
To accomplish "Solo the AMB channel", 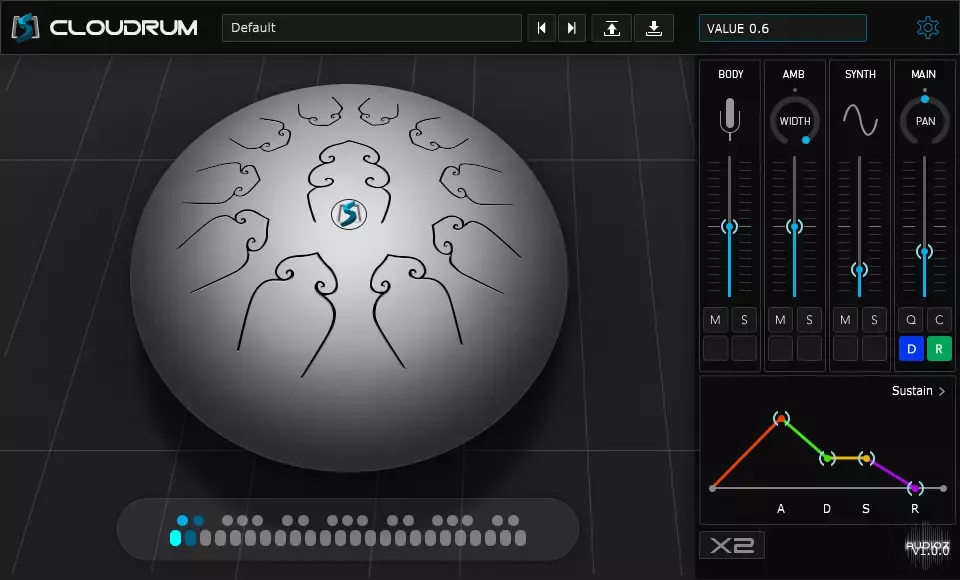I will [x=809, y=320].
